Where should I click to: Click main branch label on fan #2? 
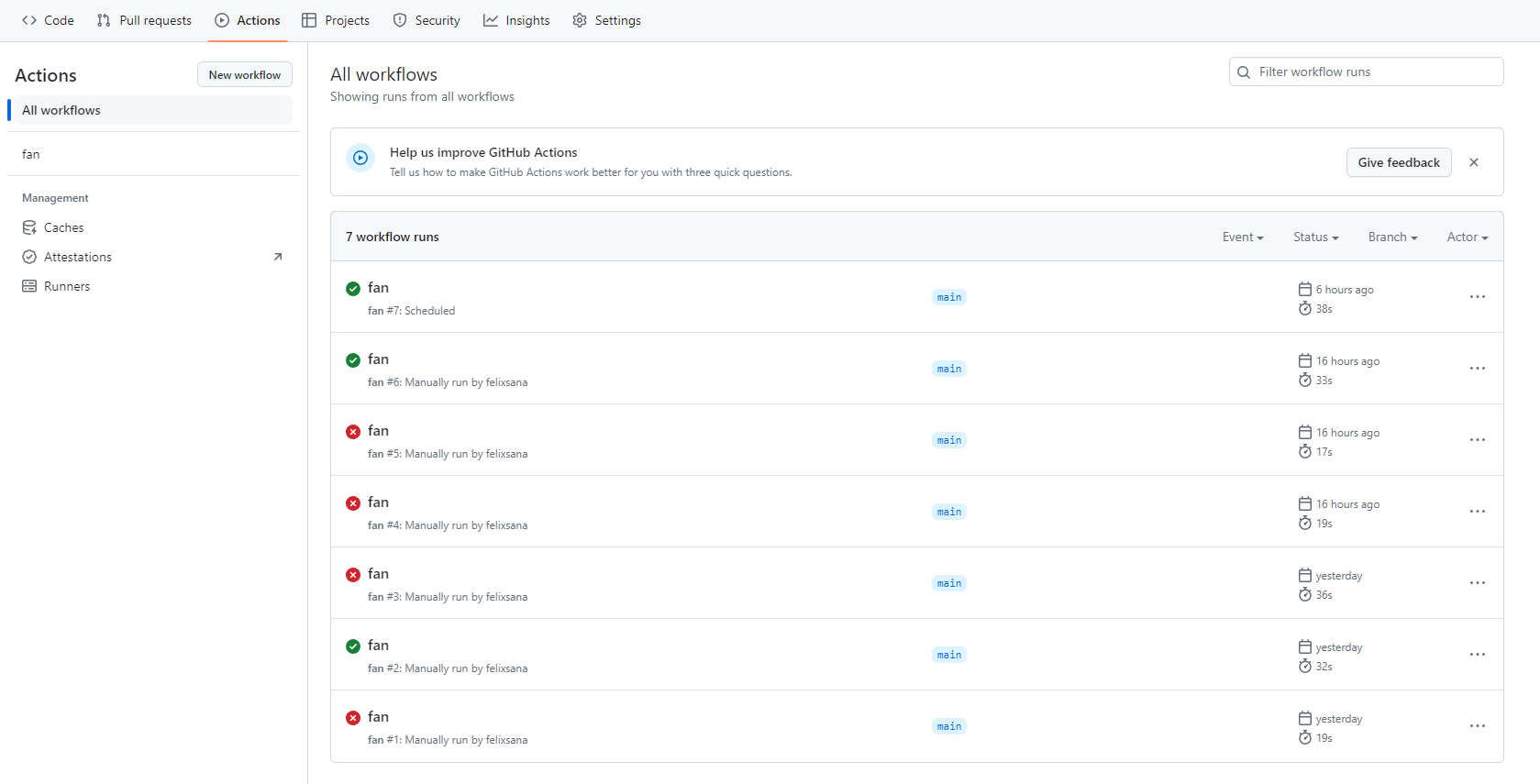[949, 655]
